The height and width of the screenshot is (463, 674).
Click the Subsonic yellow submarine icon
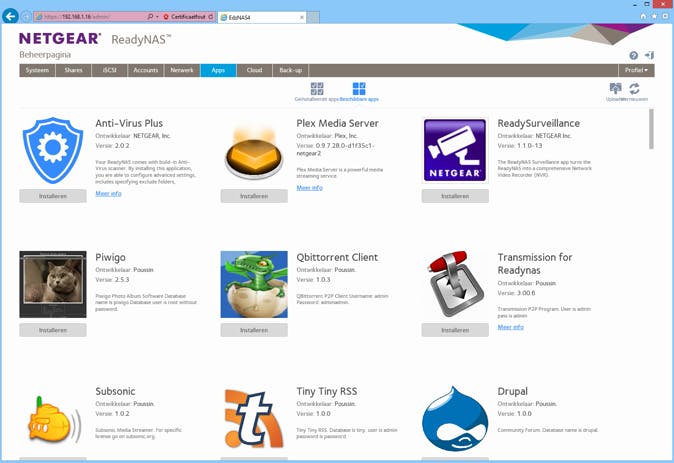pyautogui.click(x=54, y=419)
